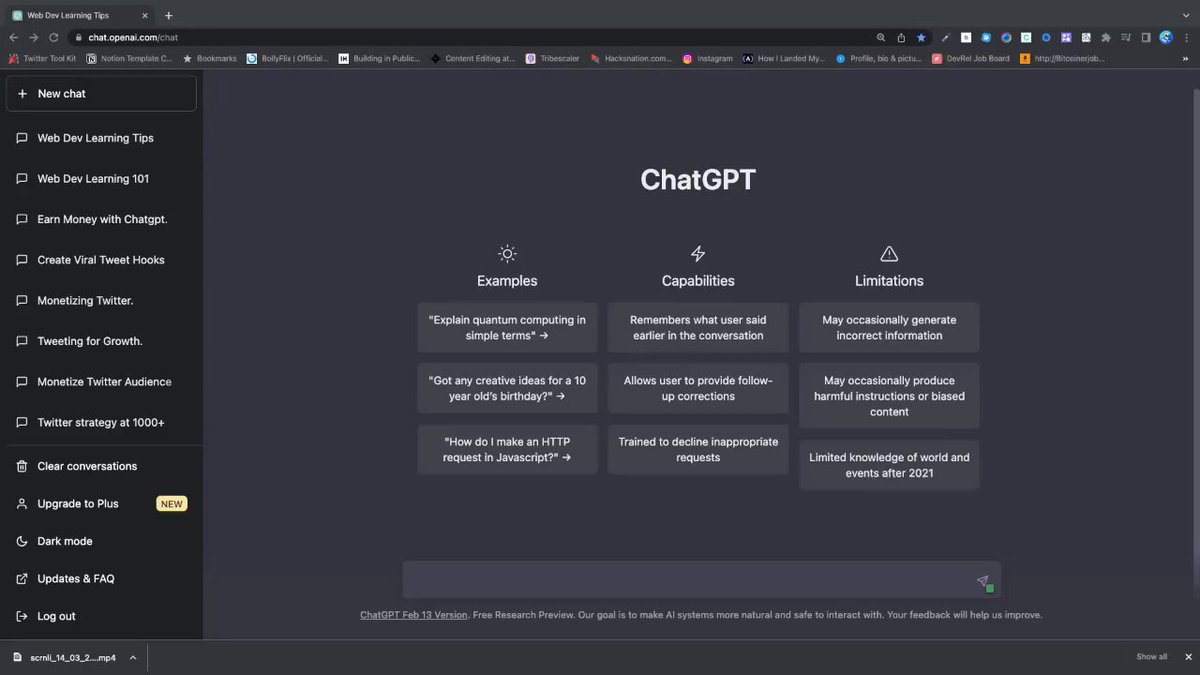Image resolution: width=1200 pixels, height=675 pixels.
Task: Open the DevRel Job Board bookmark
Action: coord(970,58)
